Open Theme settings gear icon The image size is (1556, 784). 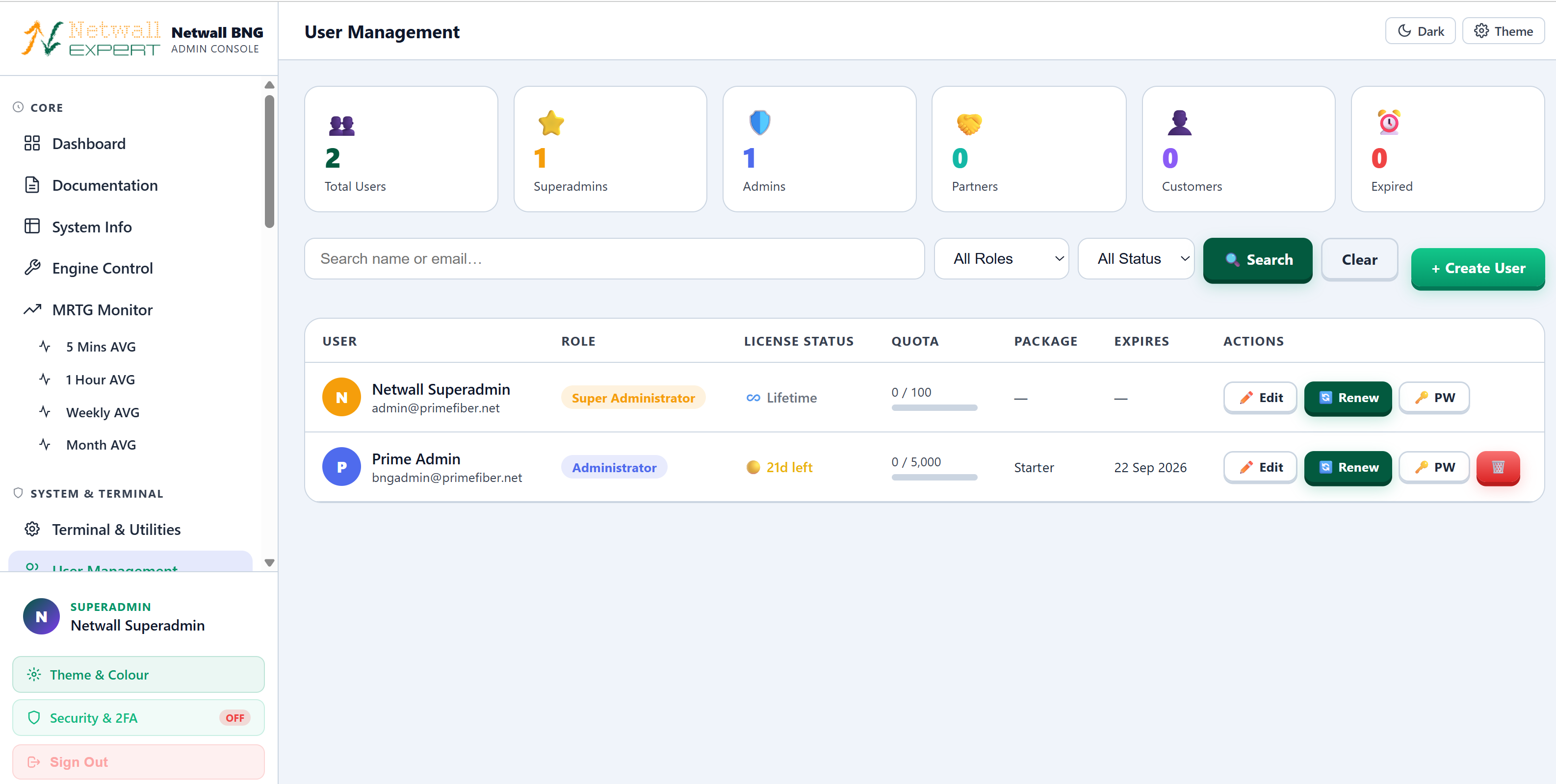pos(1481,31)
